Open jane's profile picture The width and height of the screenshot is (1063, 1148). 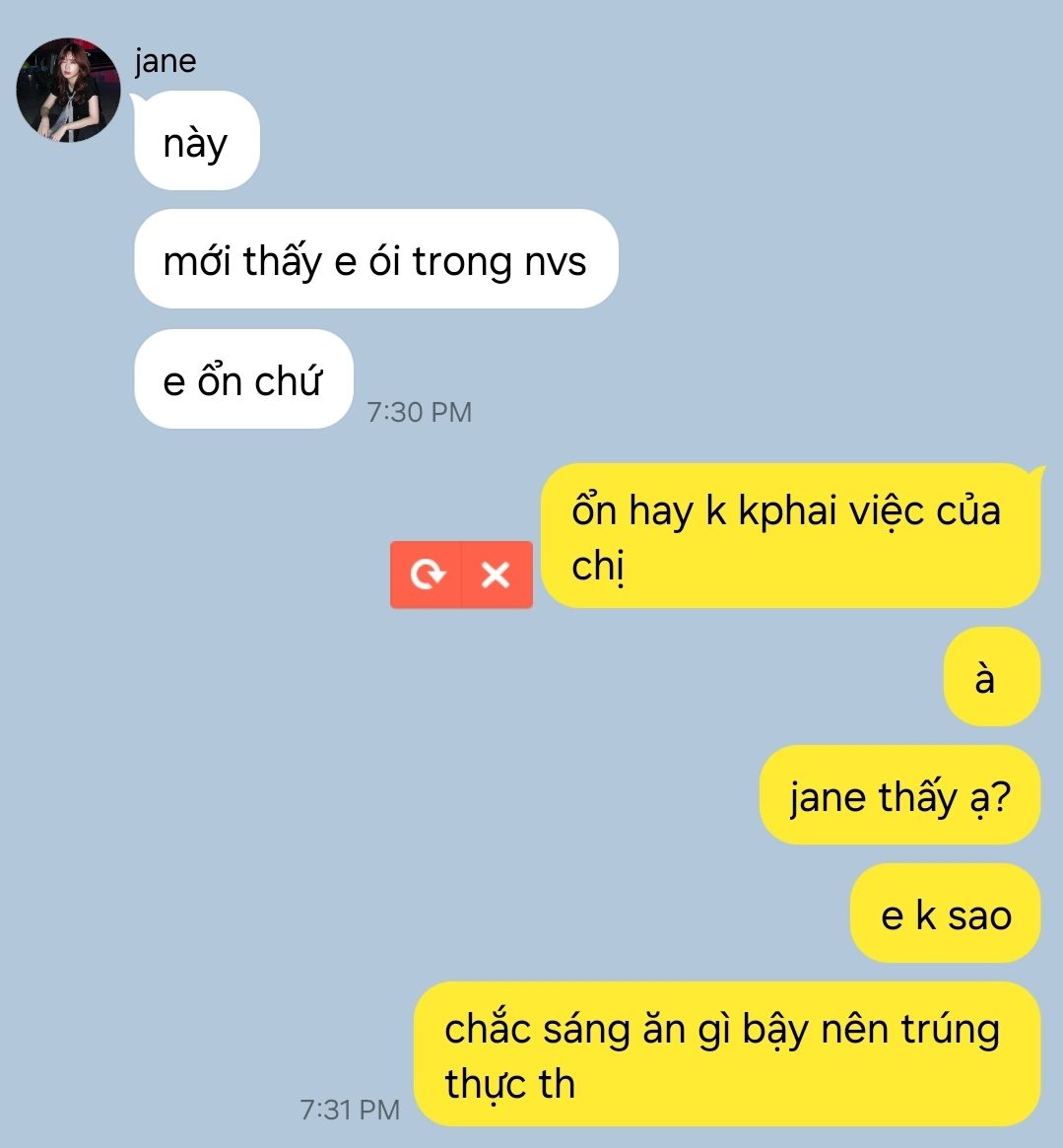pos(68,90)
